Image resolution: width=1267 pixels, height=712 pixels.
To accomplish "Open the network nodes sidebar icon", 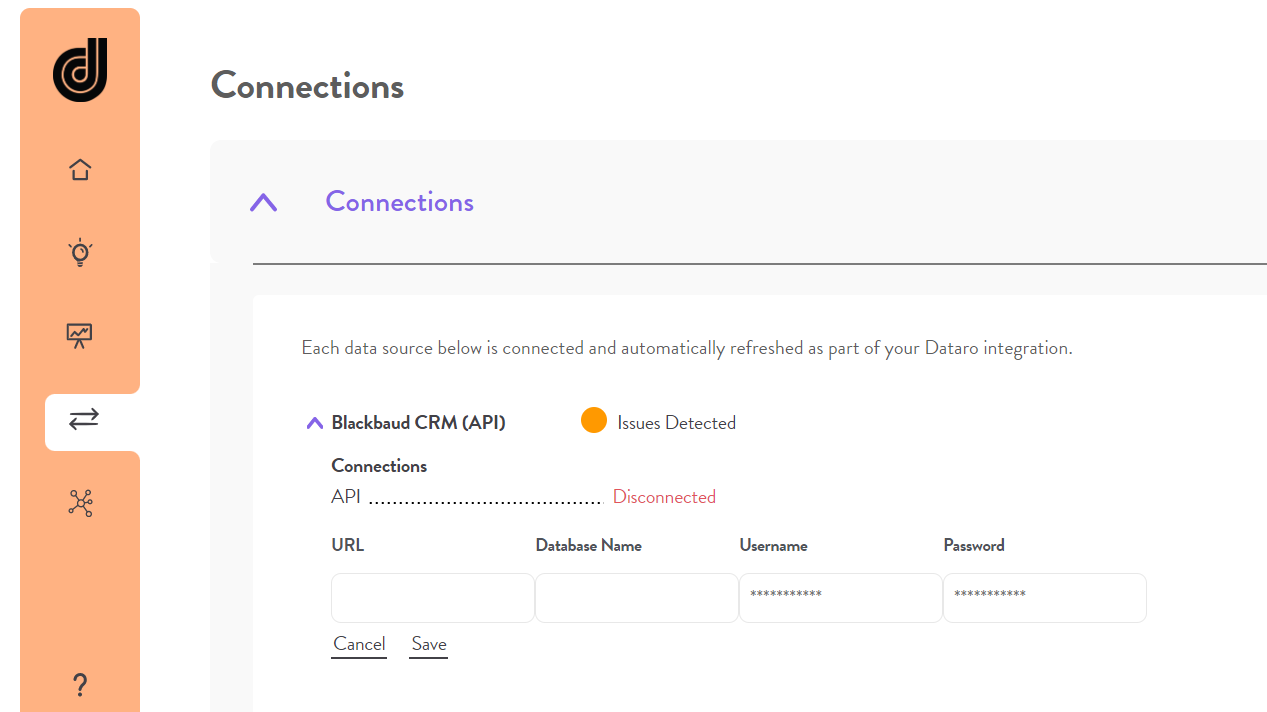I will tap(80, 503).
